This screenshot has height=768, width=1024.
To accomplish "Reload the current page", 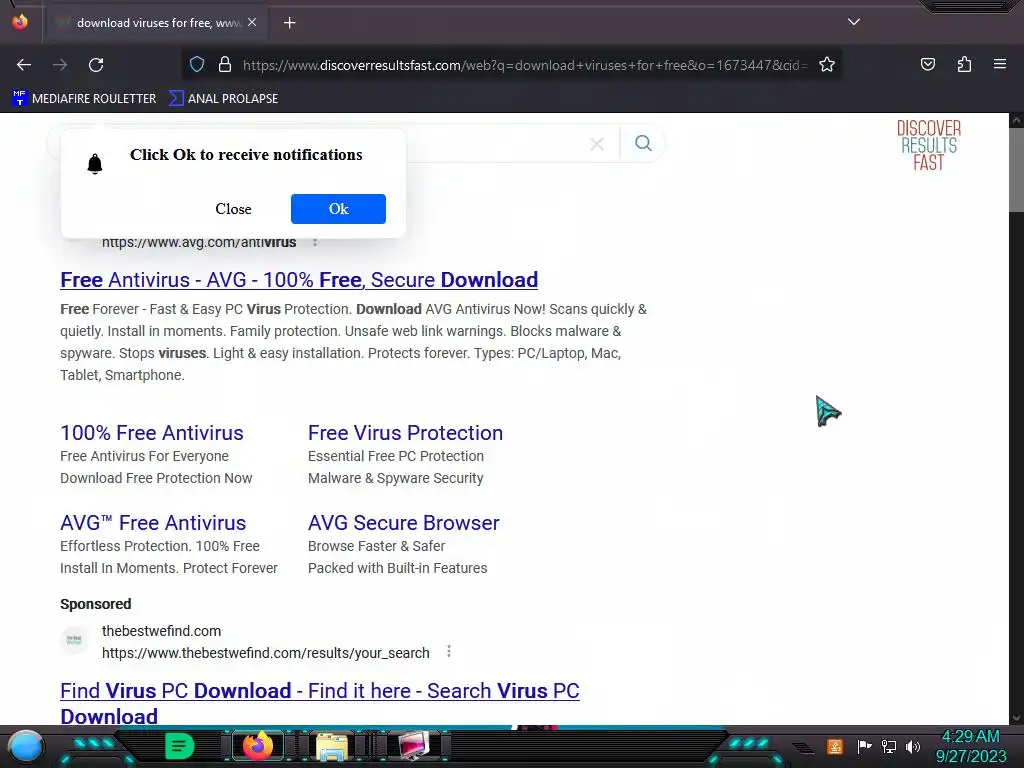I will [x=96, y=65].
